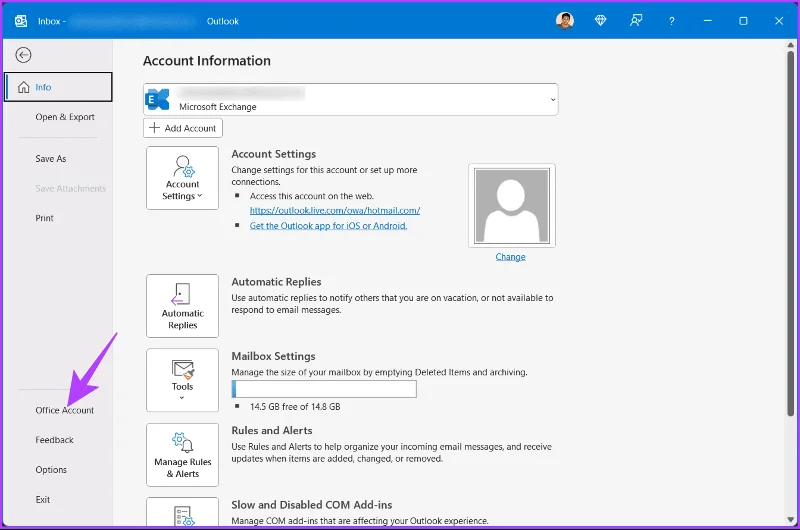Click the Outlook app icon in title bar
Viewport: 800px width, 530px height.
click(21, 21)
